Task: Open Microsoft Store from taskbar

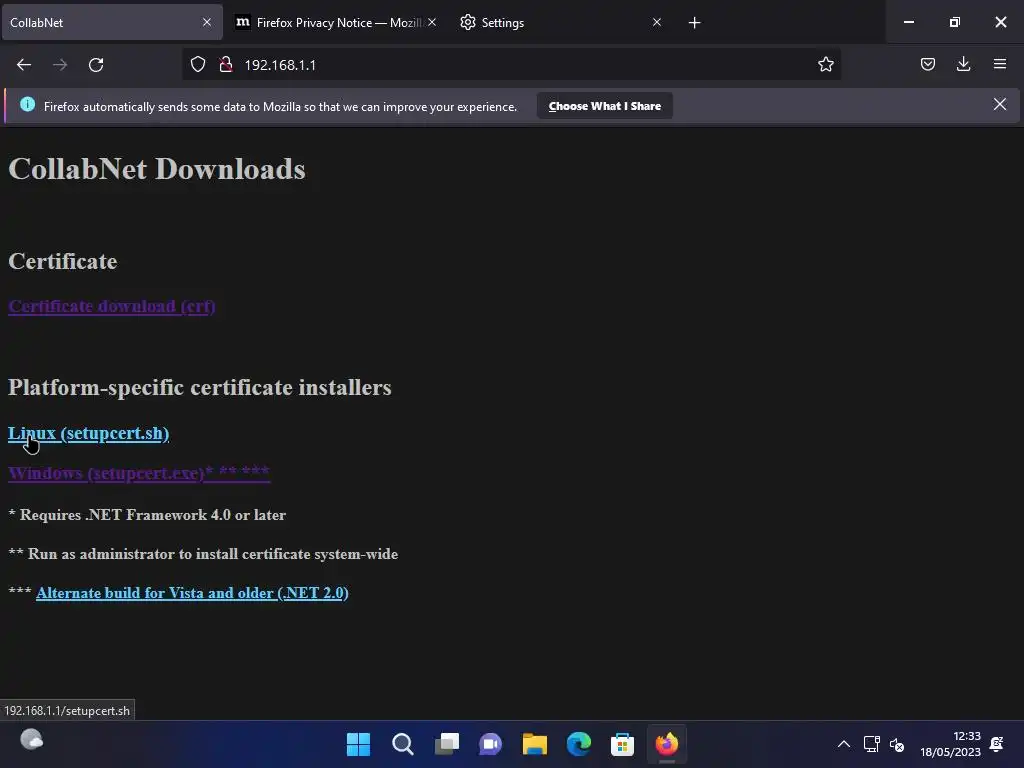Action: point(622,744)
